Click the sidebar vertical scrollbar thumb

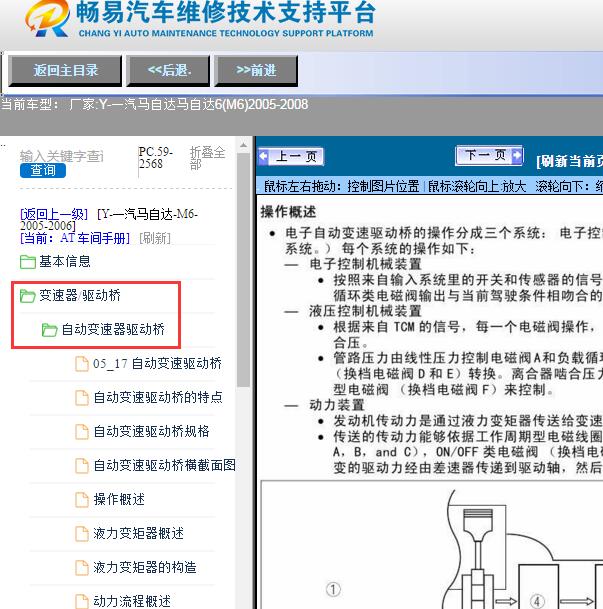[x=243, y=270]
